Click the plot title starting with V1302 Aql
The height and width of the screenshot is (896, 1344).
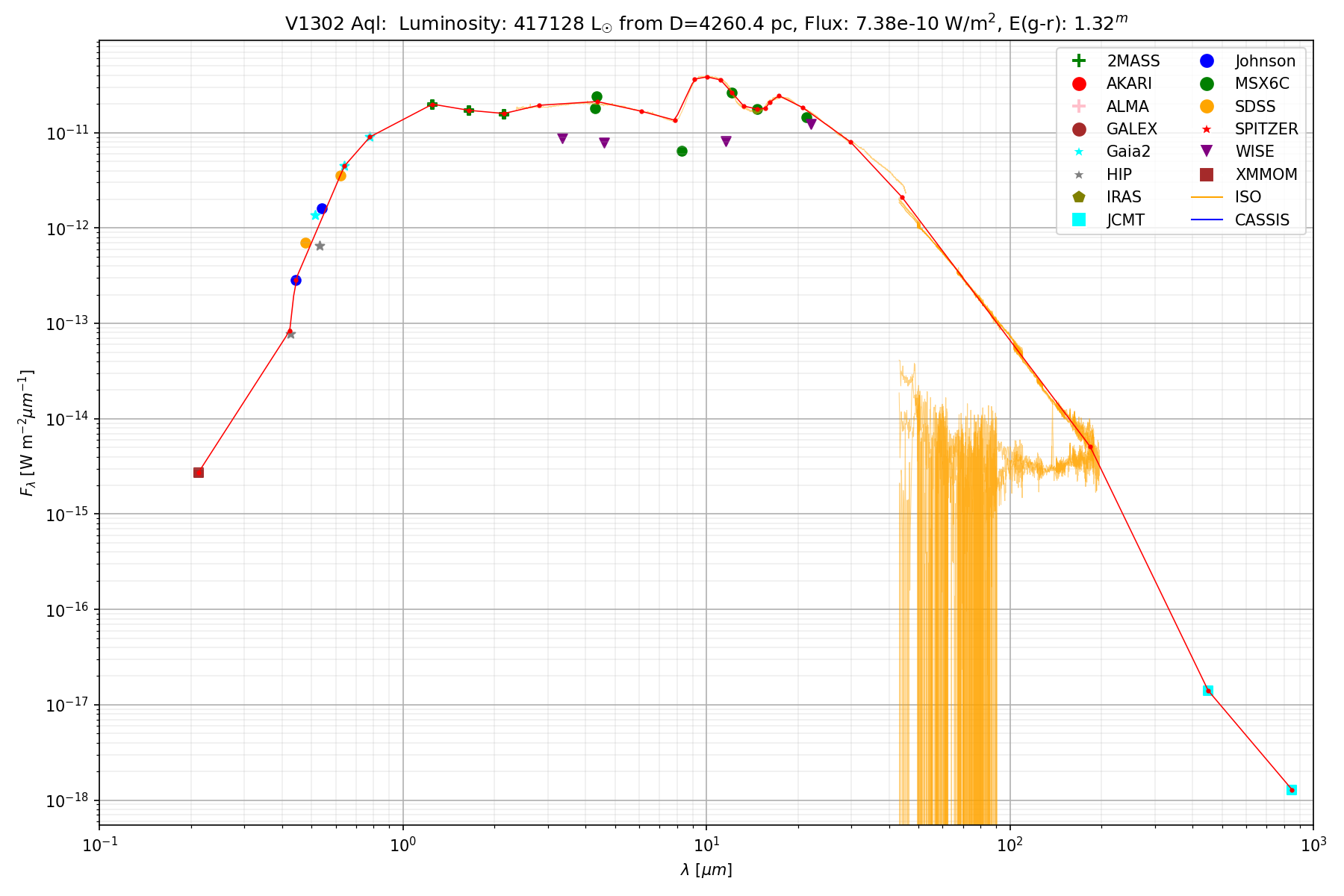click(706, 24)
